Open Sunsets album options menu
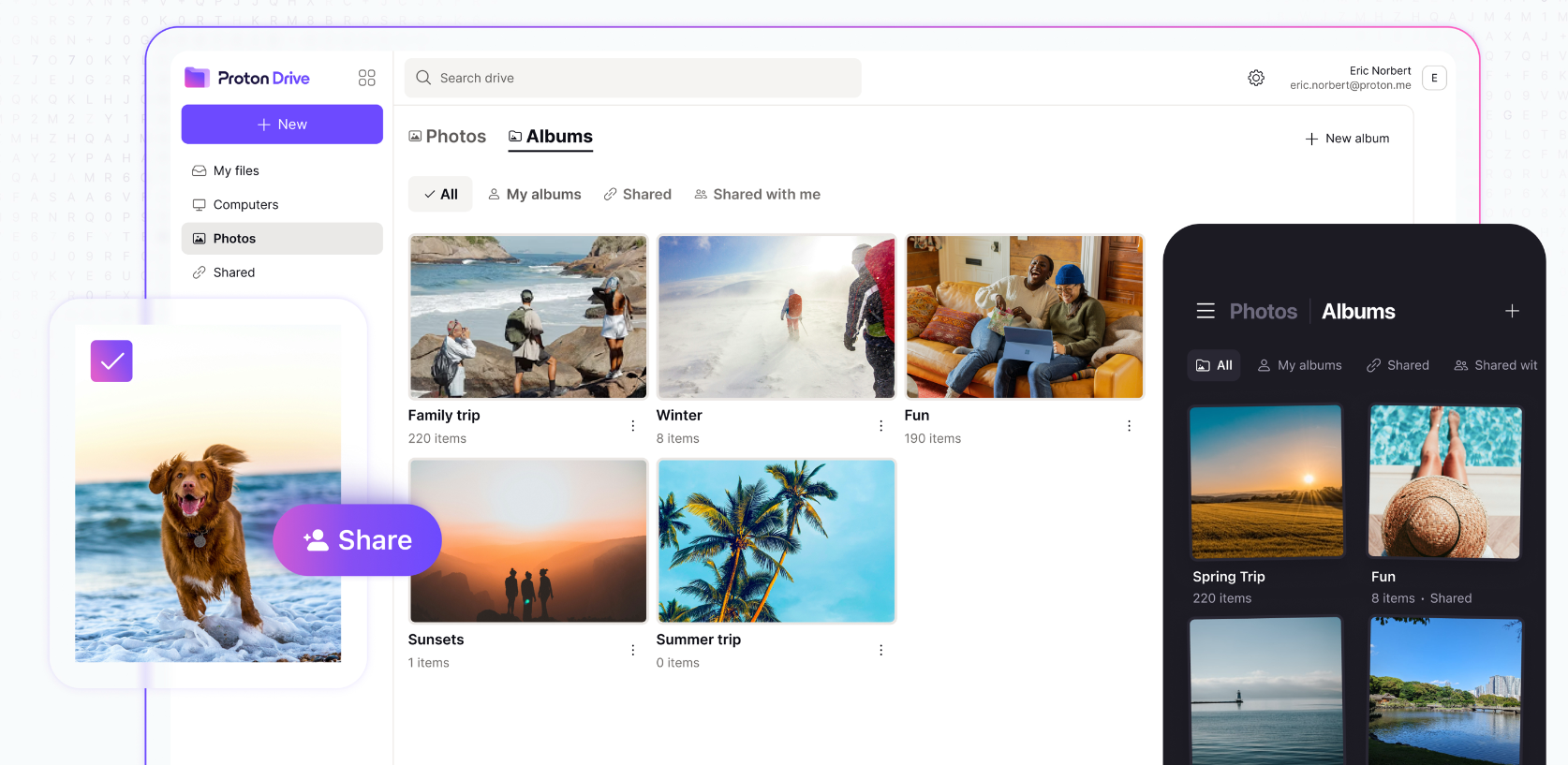Screen dimensions: 1568x765 [633, 650]
